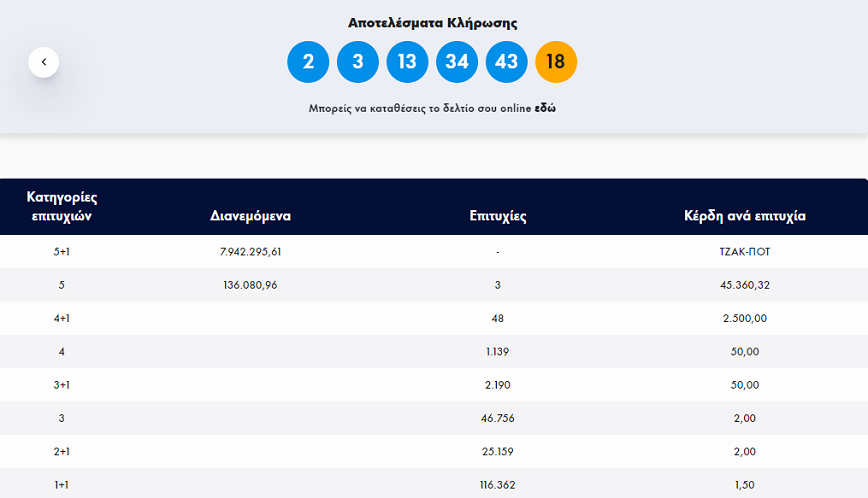Click the 7.942.295,61 distributed amount
868x498 pixels.
tap(250, 252)
